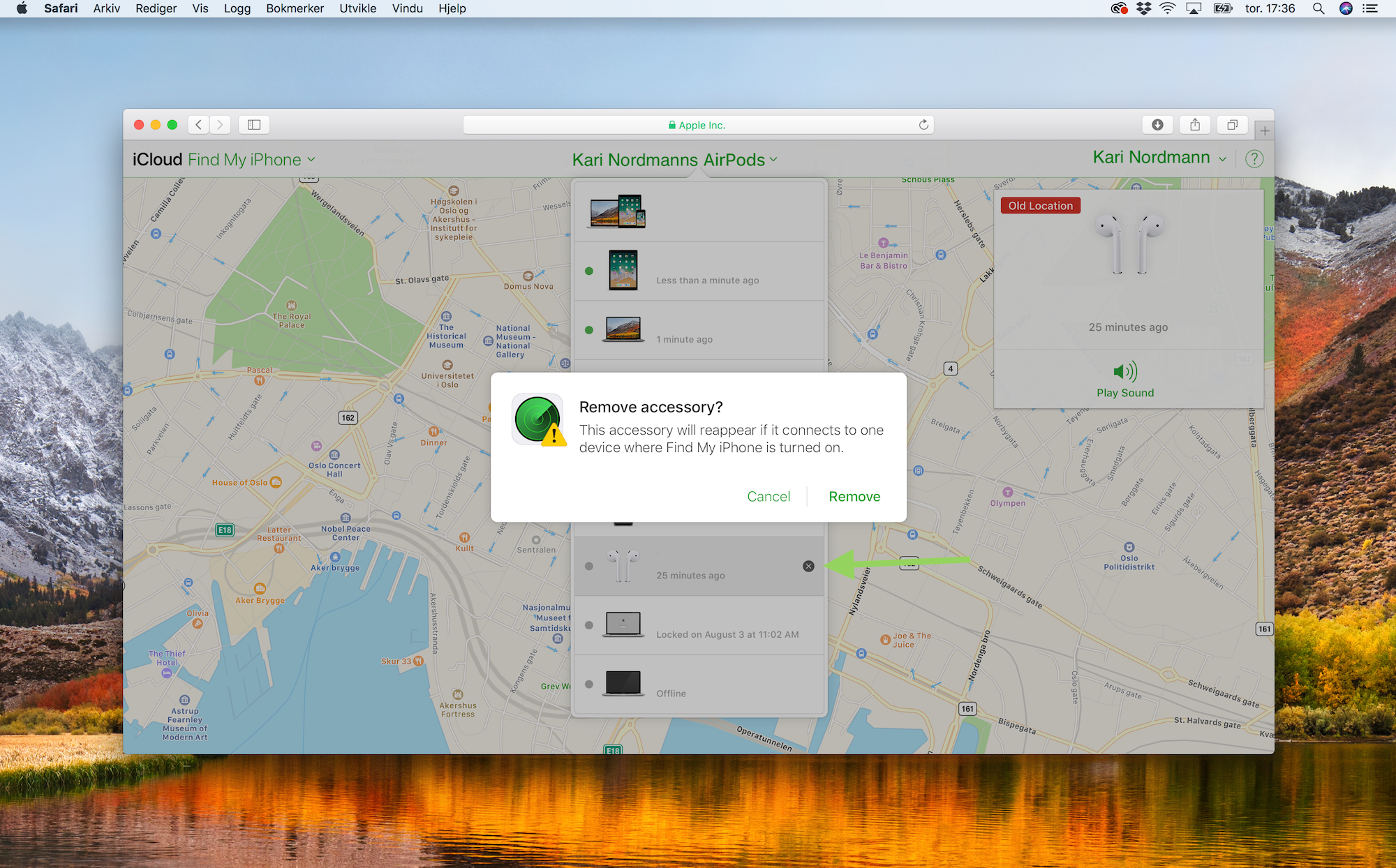This screenshot has height=868, width=1396.
Task: Select All Devices group icon in list
Action: [618, 211]
